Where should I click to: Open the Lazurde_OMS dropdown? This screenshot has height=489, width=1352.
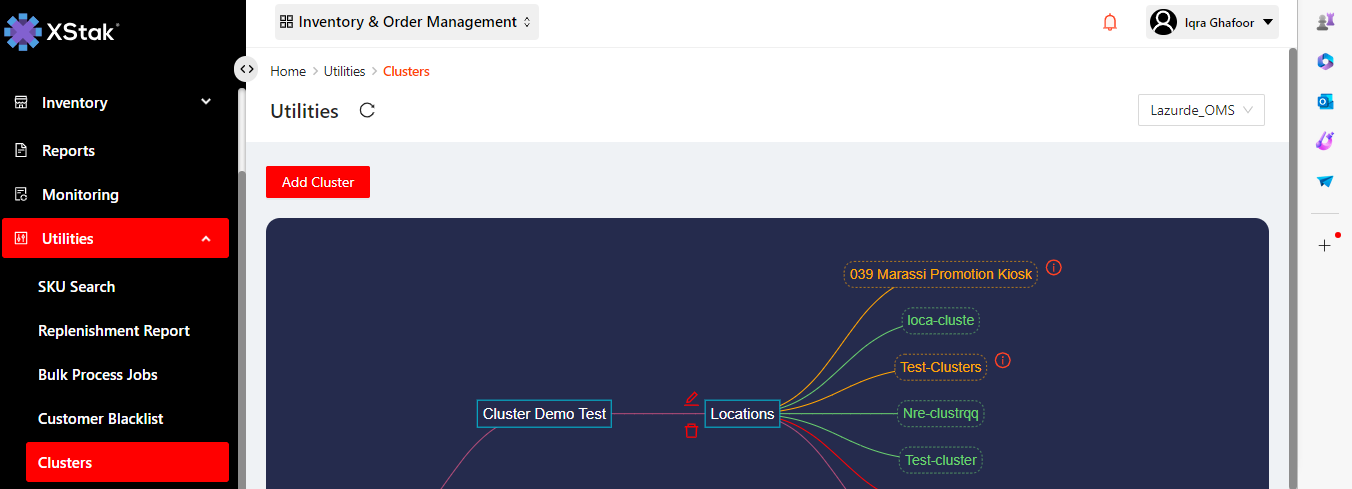[x=1201, y=111]
